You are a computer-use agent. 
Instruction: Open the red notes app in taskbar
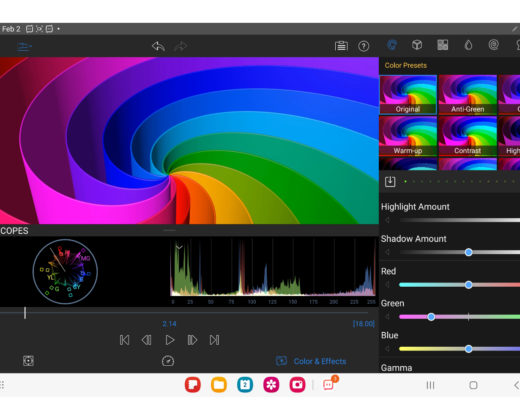click(x=193, y=385)
